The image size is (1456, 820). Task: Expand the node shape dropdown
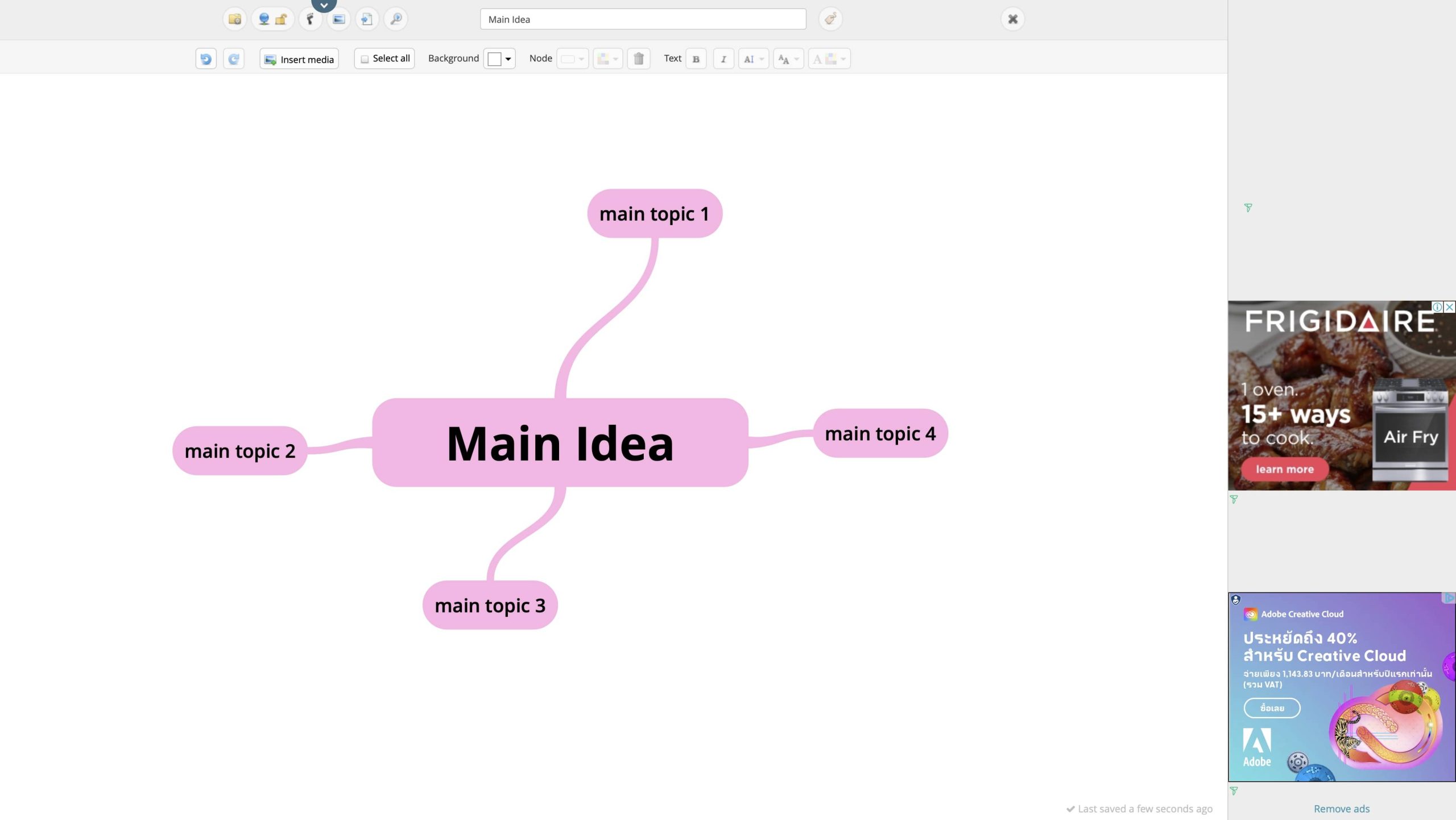click(572, 59)
